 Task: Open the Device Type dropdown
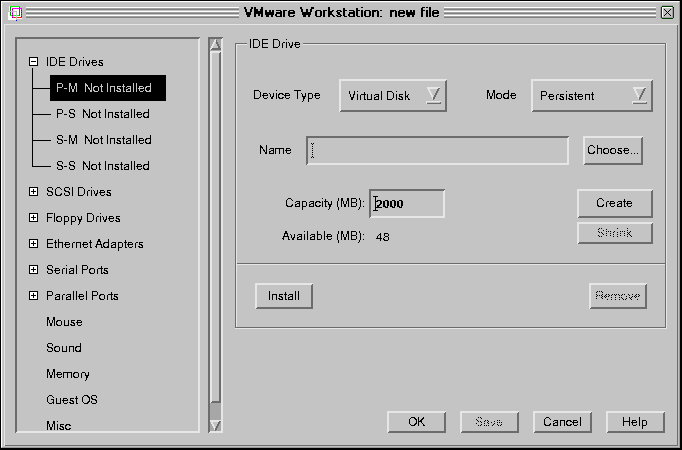393,96
